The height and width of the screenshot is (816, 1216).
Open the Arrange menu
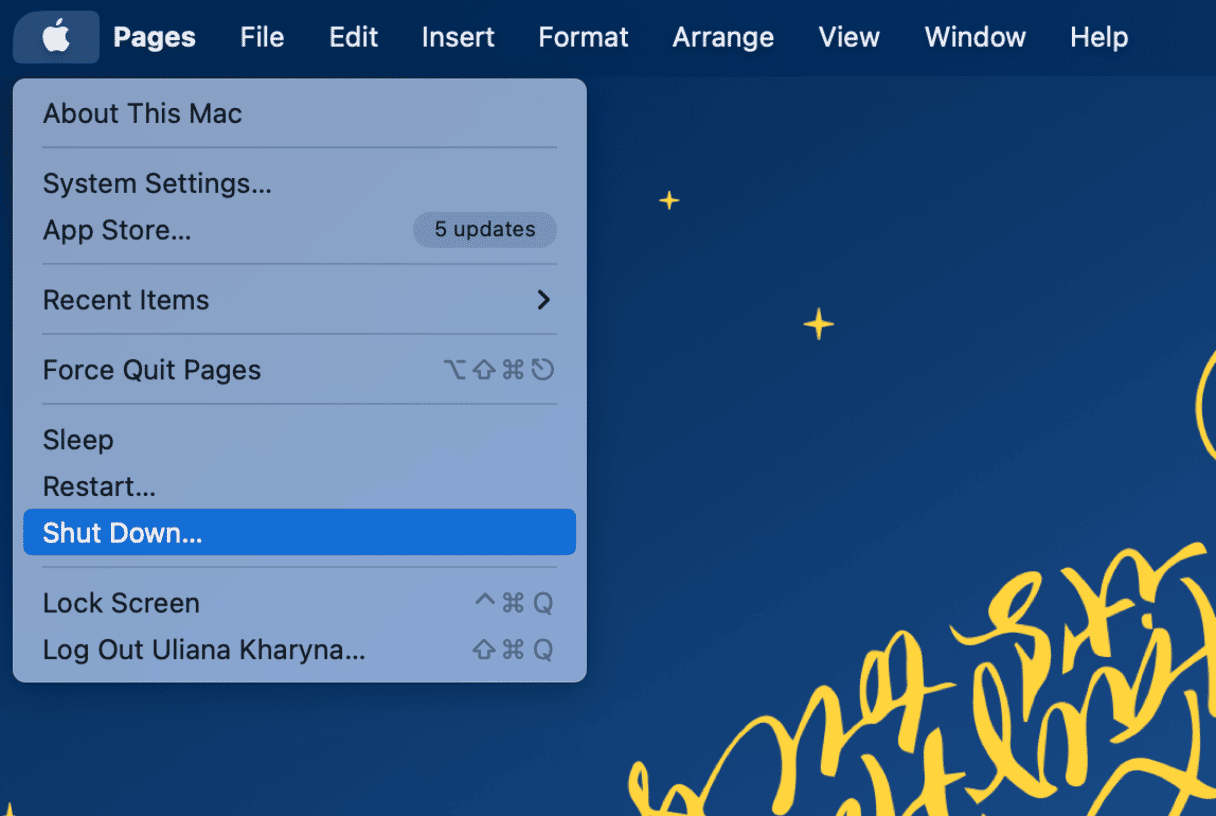click(x=723, y=38)
